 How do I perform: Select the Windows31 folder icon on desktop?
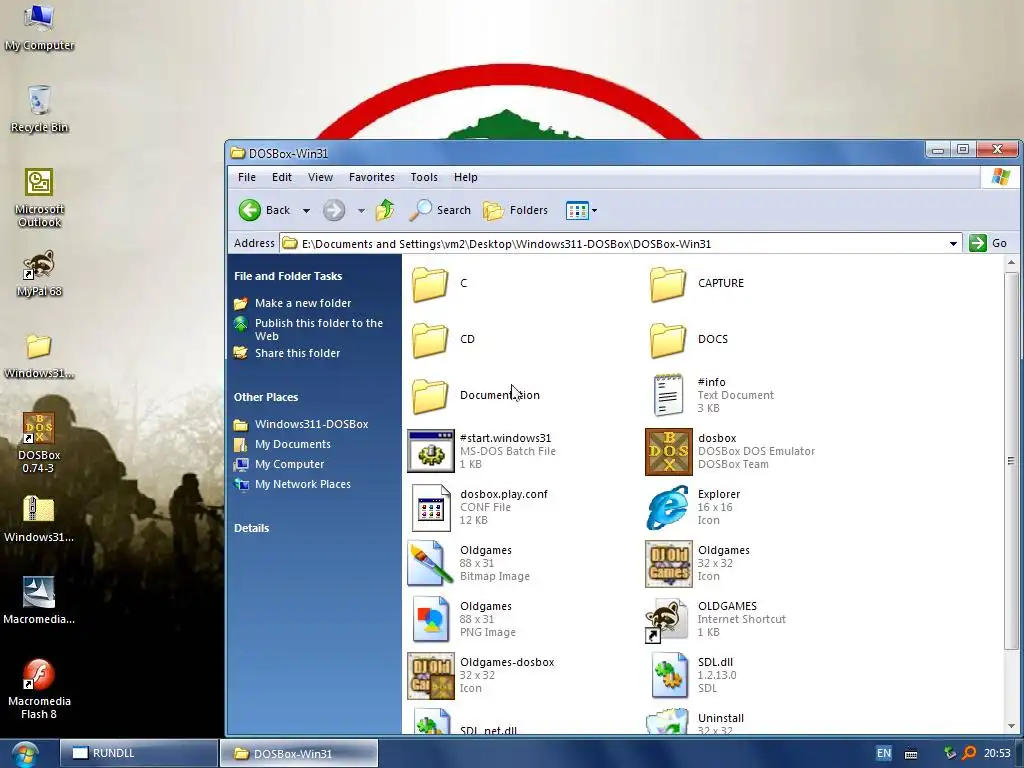coord(39,356)
